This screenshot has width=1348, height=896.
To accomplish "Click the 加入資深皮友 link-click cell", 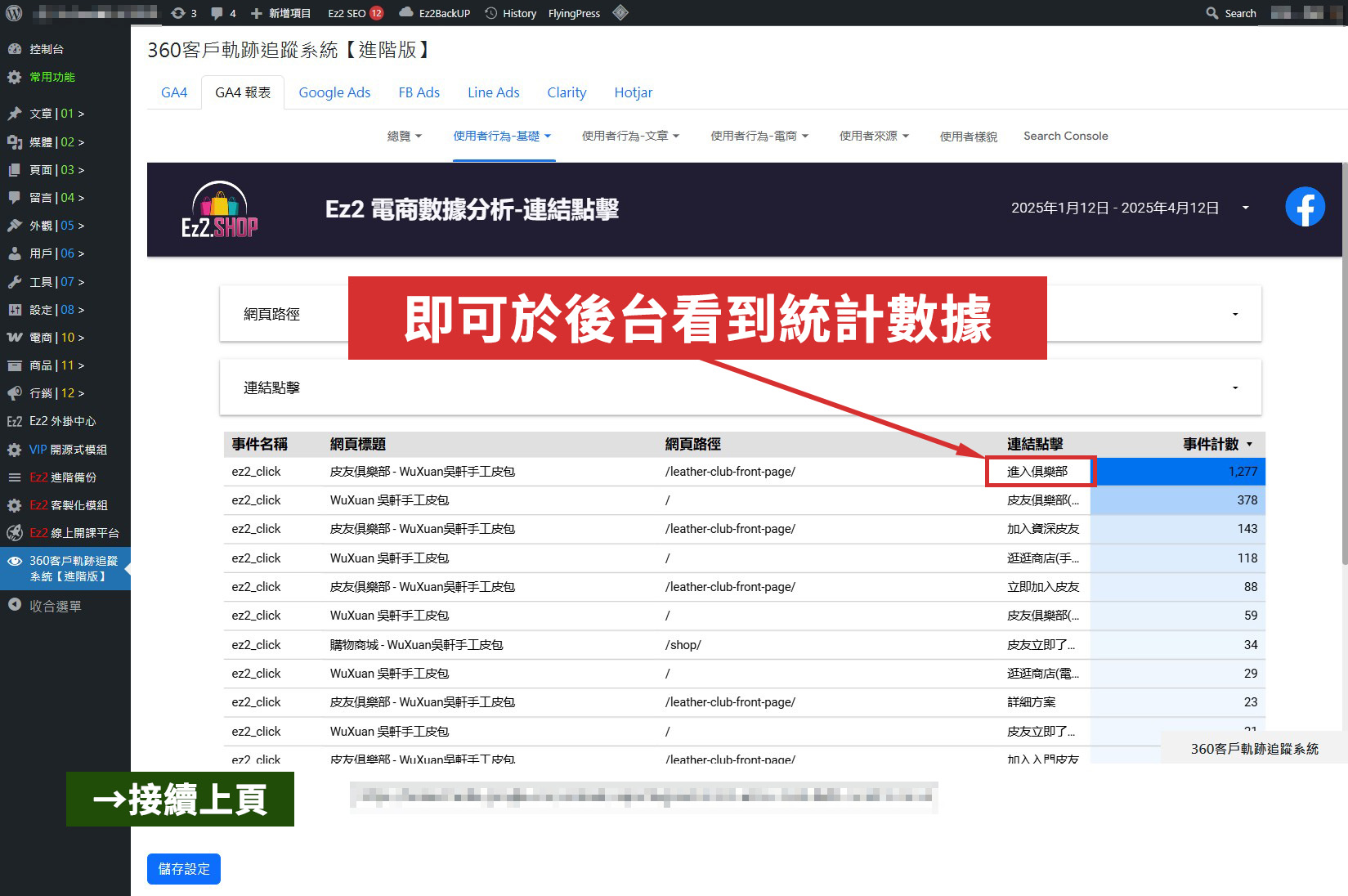I will pyautogui.click(x=1043, y=529).
